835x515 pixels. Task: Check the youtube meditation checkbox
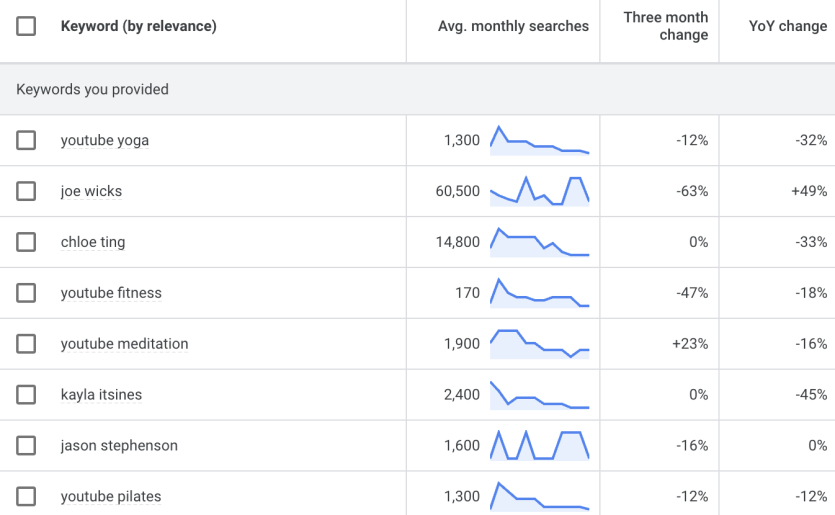click(x=26, y=344)
